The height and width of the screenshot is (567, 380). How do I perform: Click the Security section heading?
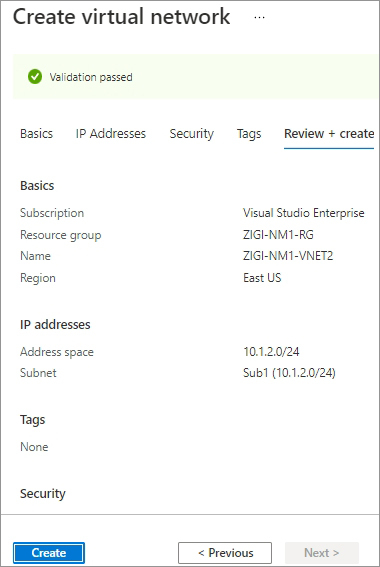point(43,494)
